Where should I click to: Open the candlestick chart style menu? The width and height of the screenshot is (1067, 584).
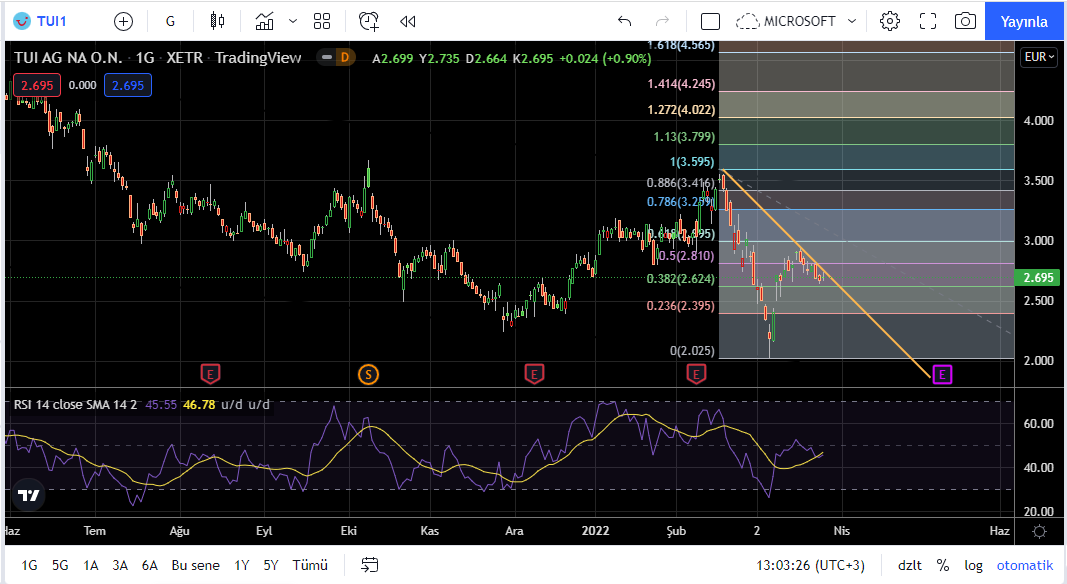click(217, 21)
